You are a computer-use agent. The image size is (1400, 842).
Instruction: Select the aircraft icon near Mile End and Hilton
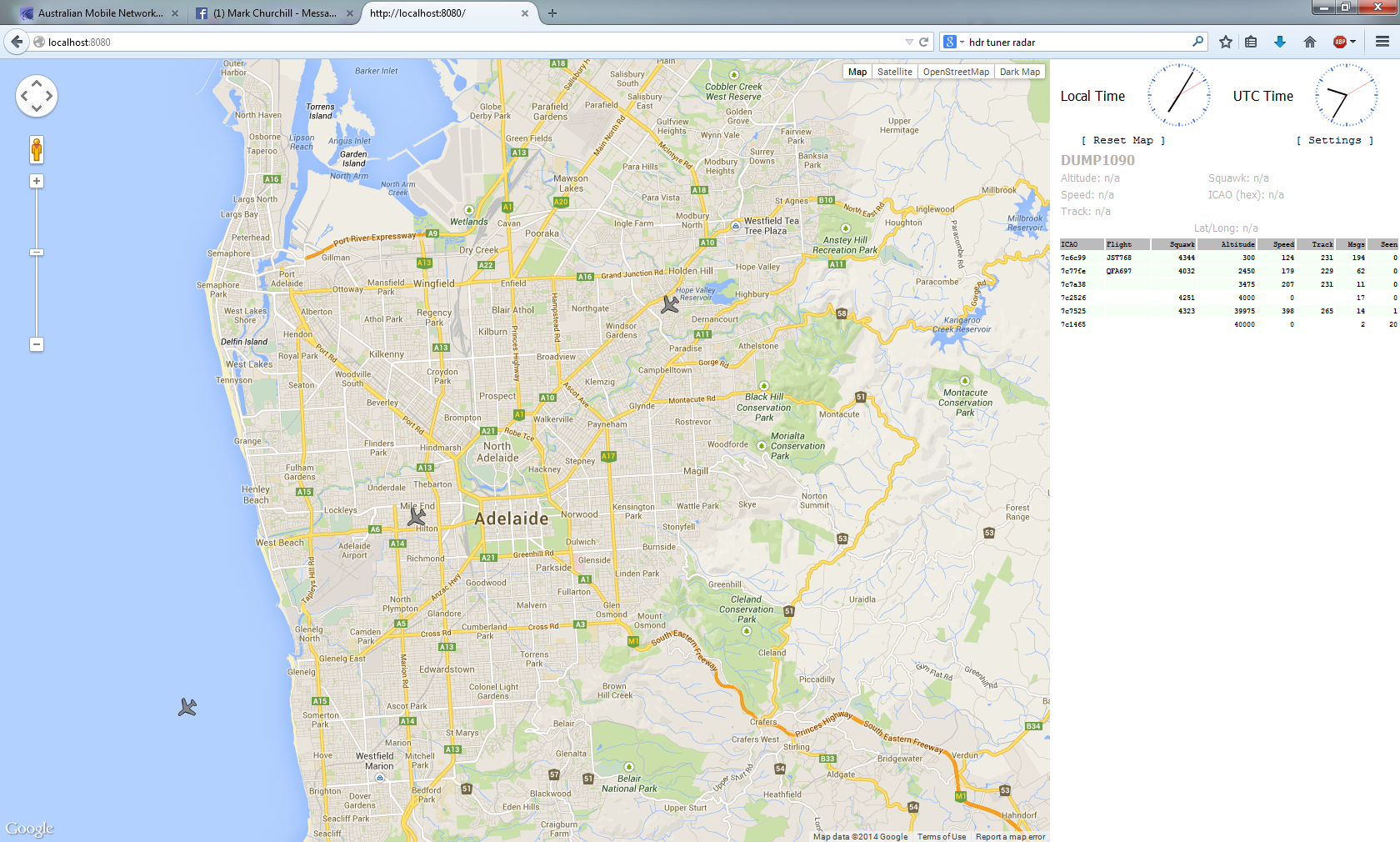(x=417, y=517)
